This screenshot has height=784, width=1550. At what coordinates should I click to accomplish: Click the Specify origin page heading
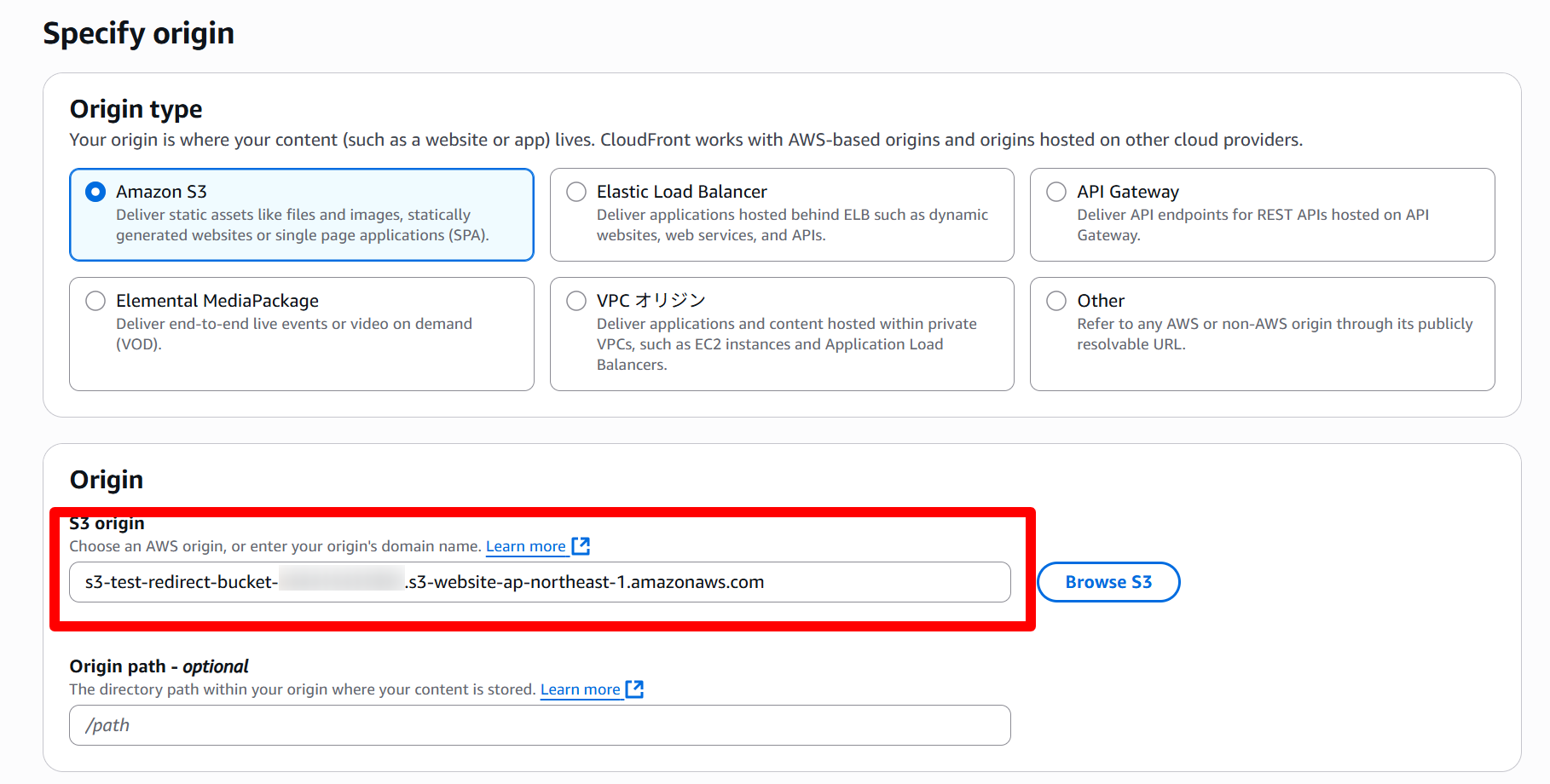[138, 33]
